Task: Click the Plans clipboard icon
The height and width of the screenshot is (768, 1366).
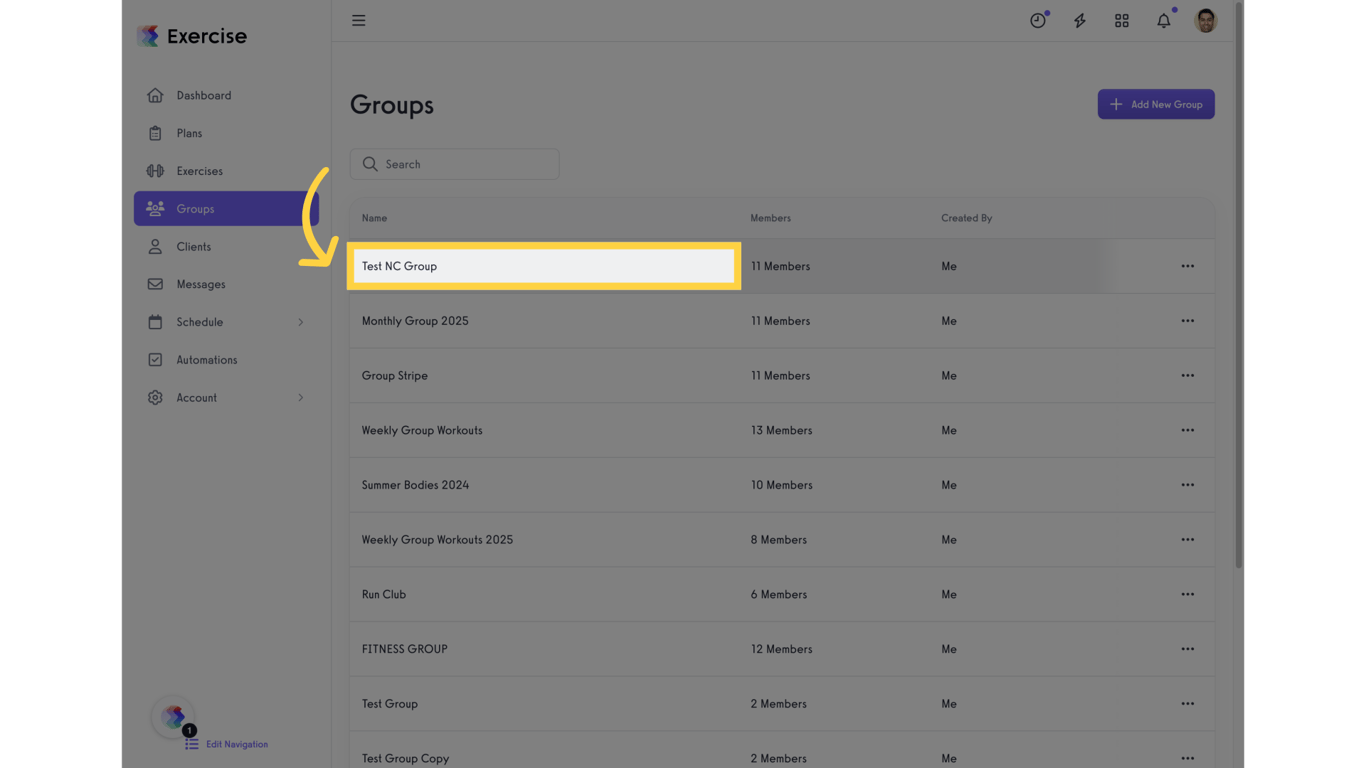Action: 155,133
